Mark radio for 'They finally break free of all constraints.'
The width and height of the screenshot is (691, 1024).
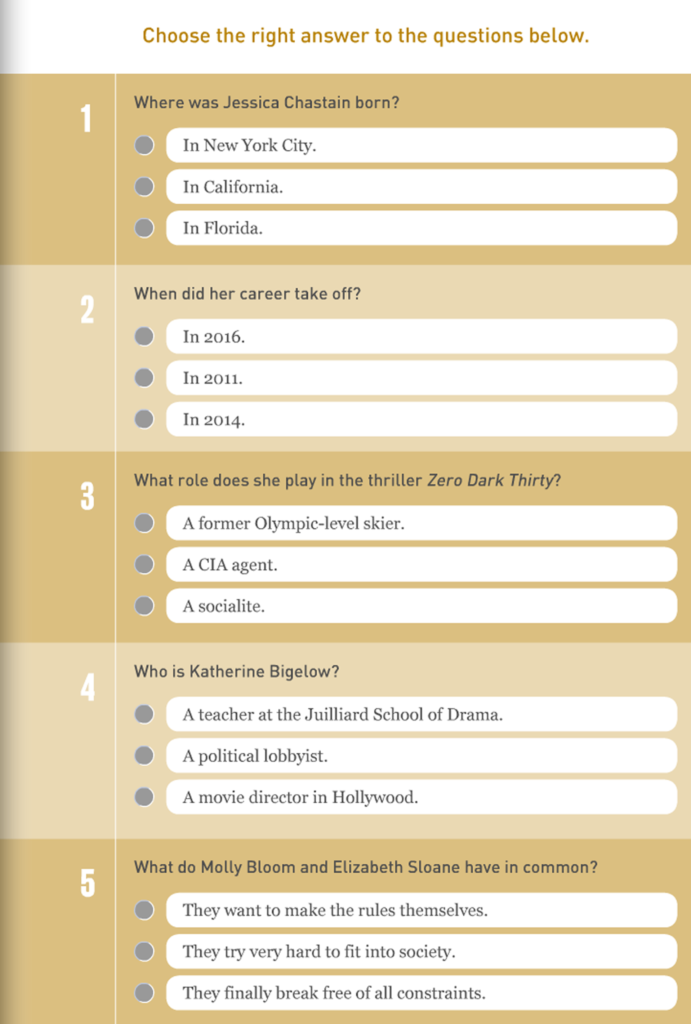point(145,993)
